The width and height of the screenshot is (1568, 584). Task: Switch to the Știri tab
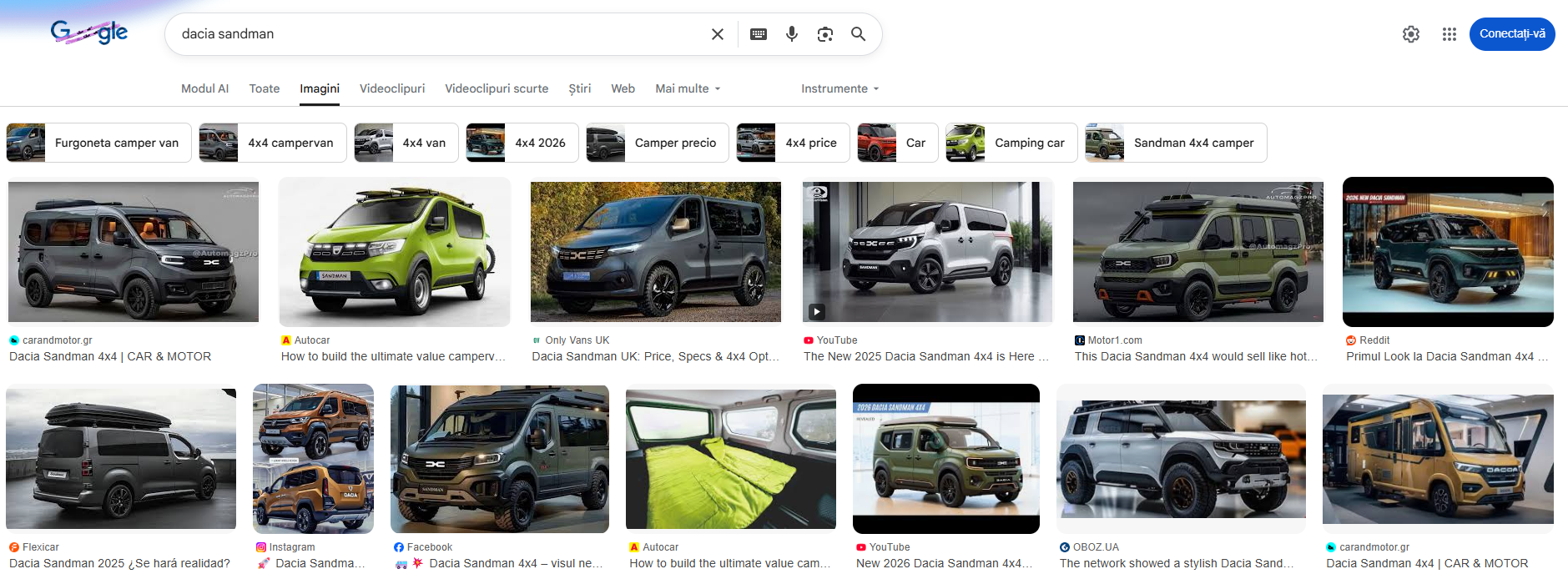click(579, 88)
